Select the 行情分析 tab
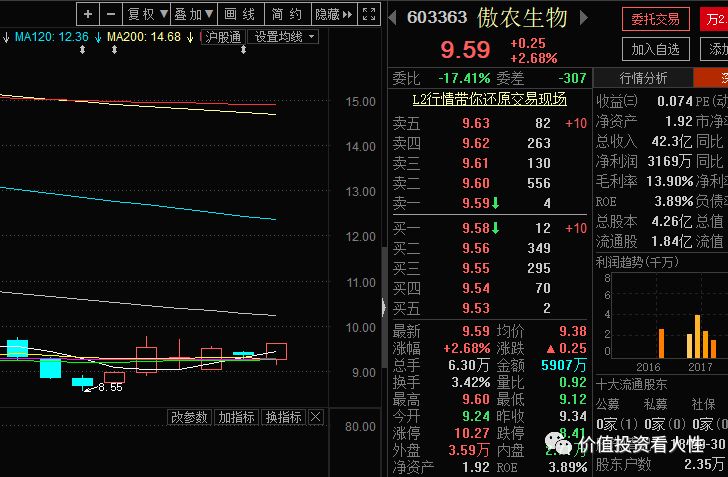Image resolution: width=728 pixels, height=477 pixels. (643, 78)
